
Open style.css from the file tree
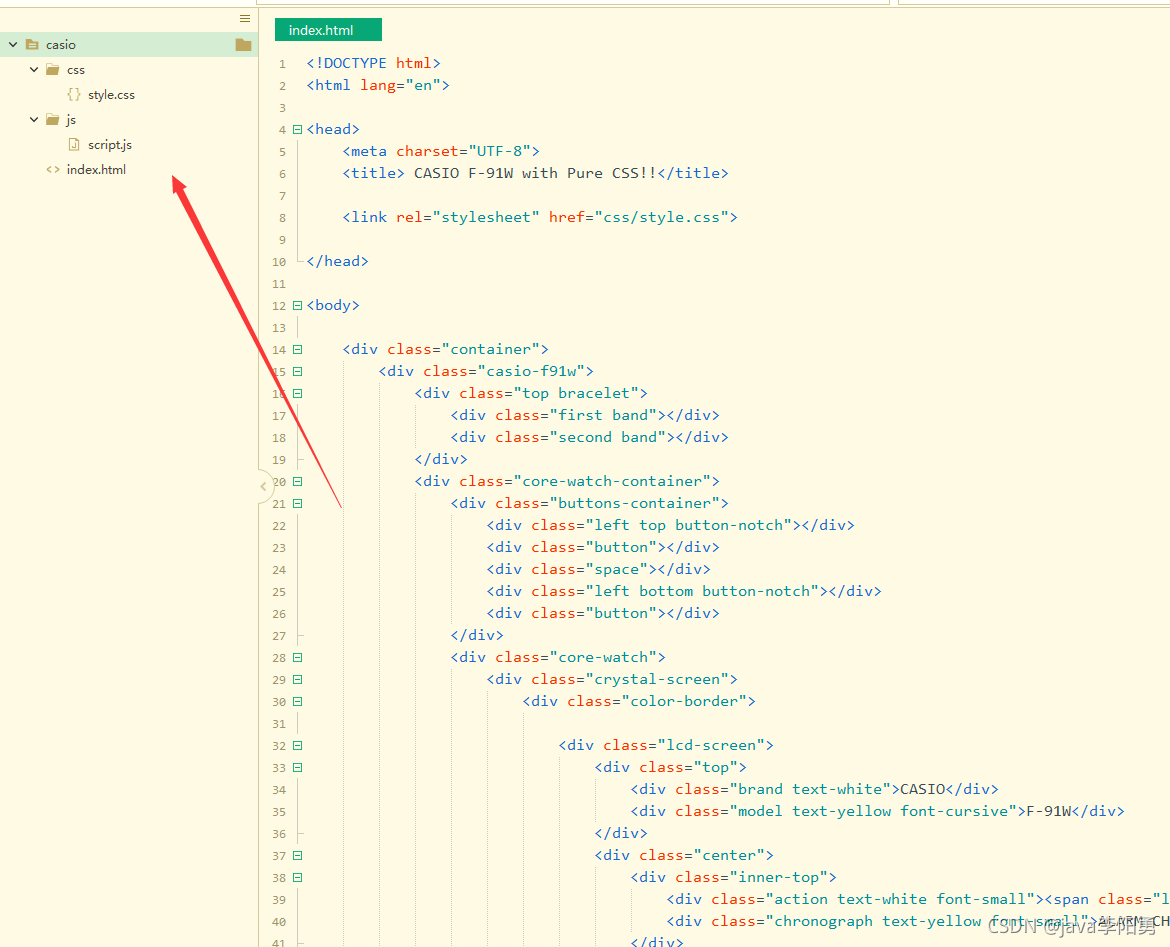tap(111, 95)
